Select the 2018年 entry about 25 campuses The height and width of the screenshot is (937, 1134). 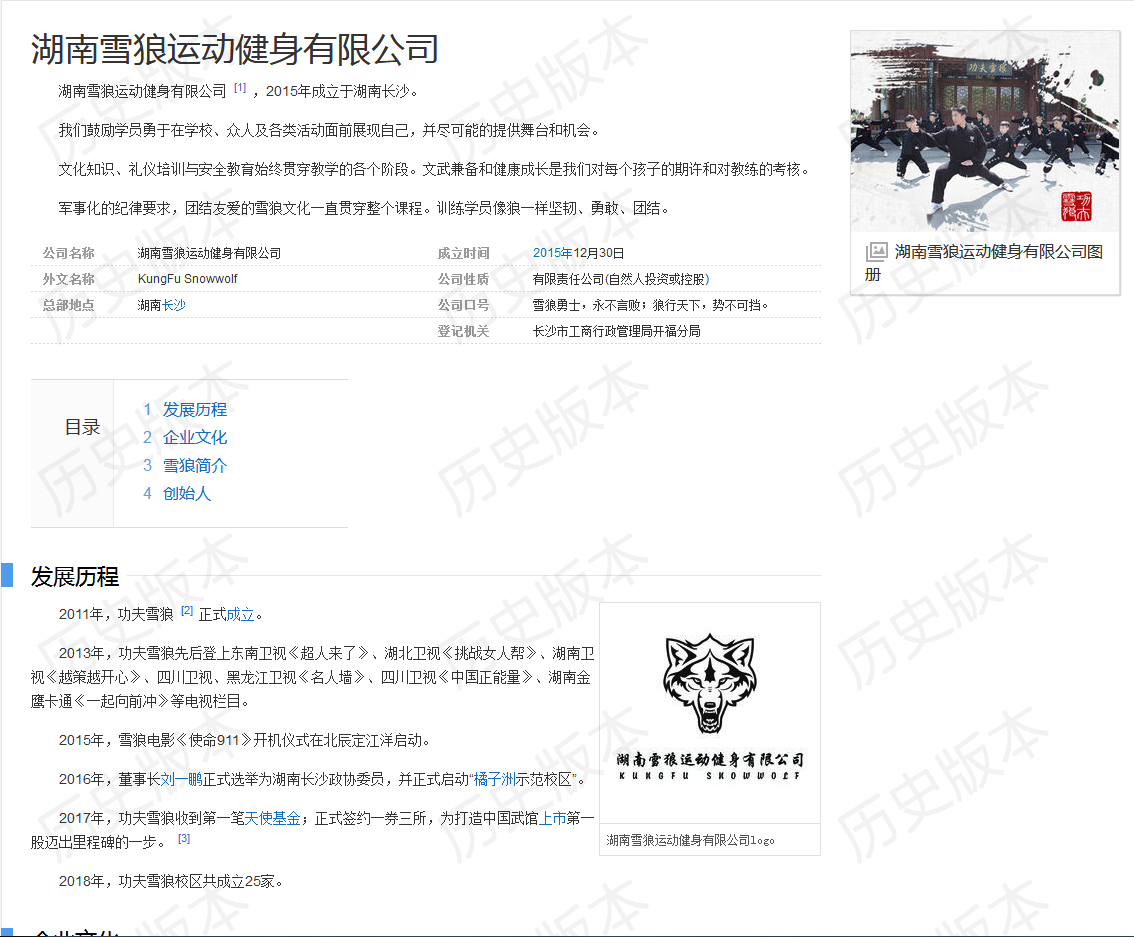tap(174, 881)
